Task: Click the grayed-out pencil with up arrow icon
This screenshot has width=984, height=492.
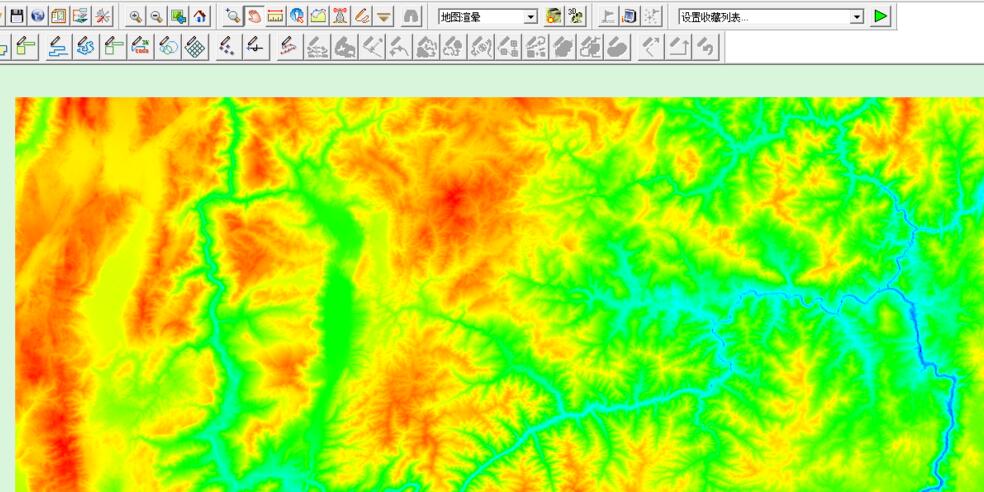Action: tap(678, 47)
